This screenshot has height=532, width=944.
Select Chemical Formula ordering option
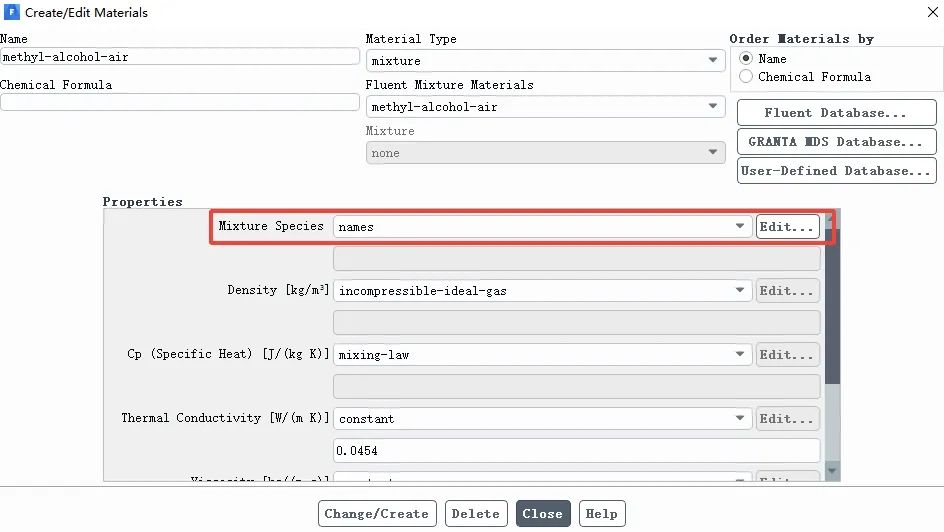click(746, 77)
